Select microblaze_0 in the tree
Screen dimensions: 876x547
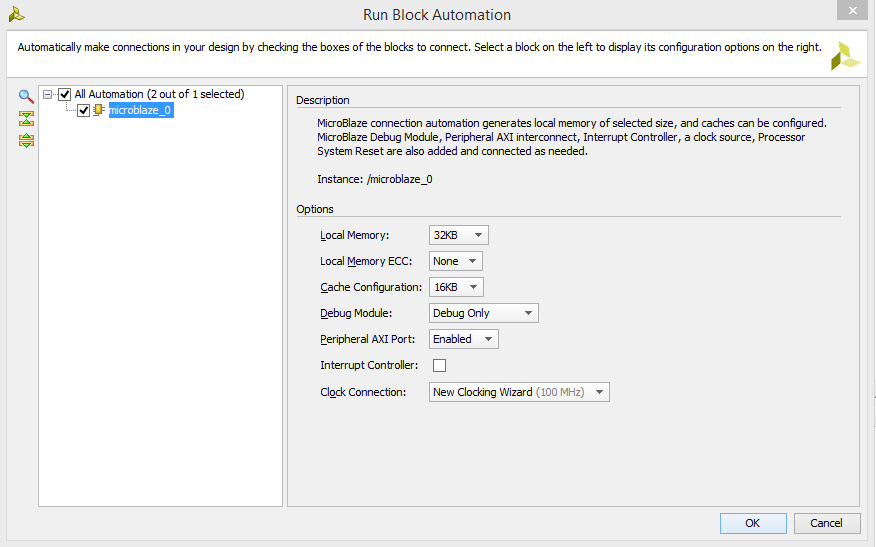click(x=141, y=110)
